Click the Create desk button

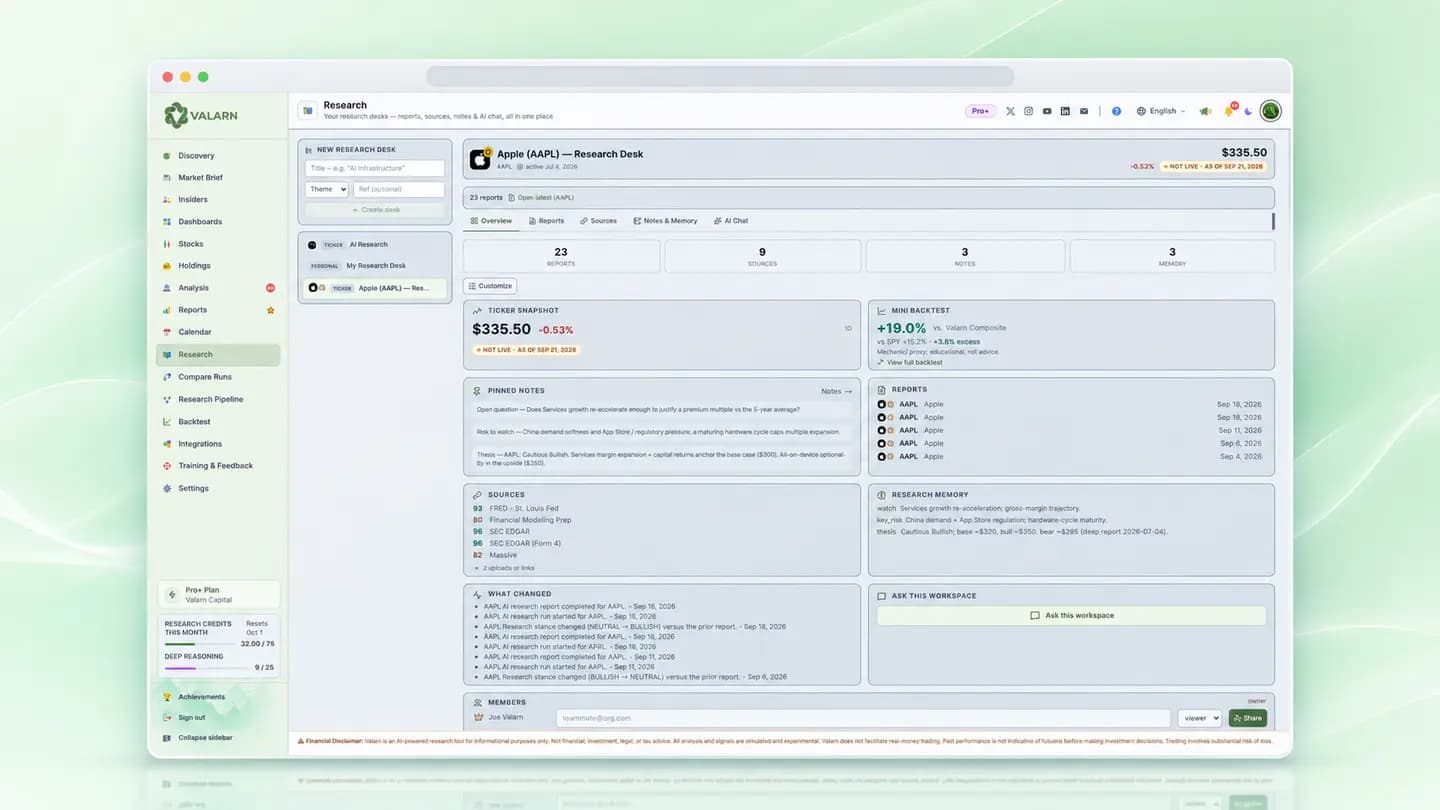click(375, 210)
